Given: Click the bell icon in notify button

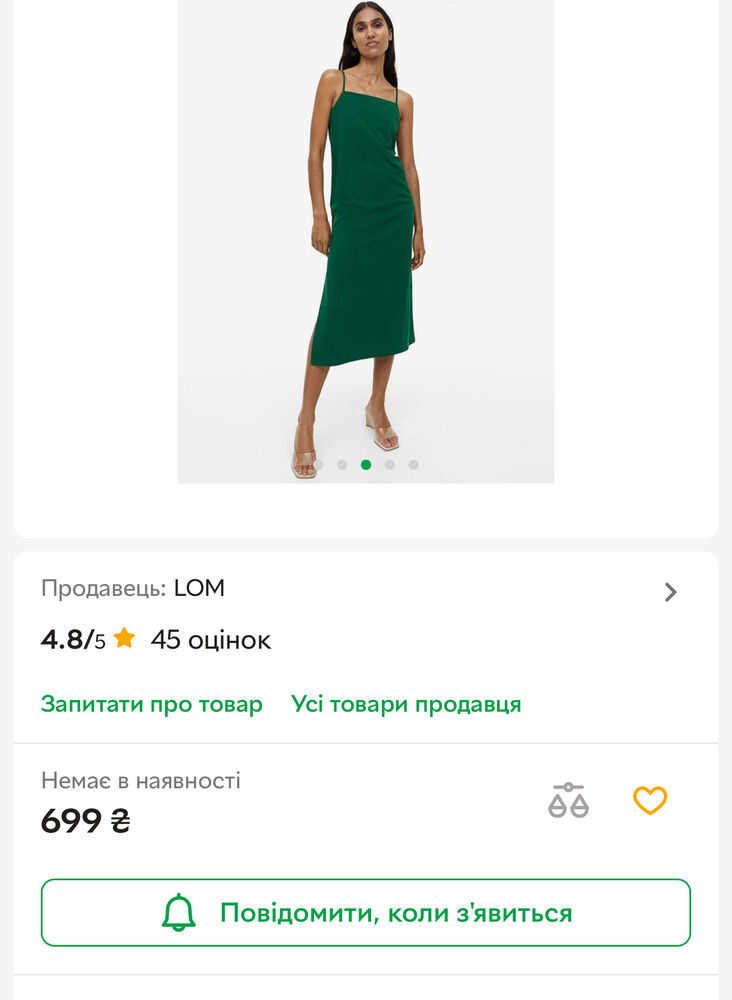Looking at the screenshot, I should click(x=180, y=912).
